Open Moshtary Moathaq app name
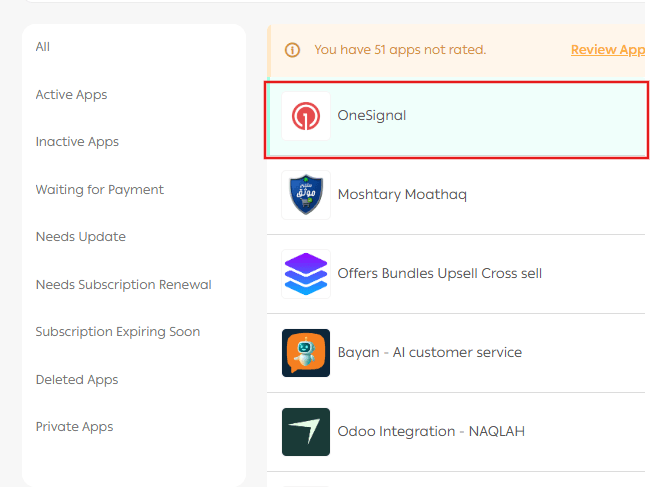This screenshot has width=650, height=487. coord(402,195)
